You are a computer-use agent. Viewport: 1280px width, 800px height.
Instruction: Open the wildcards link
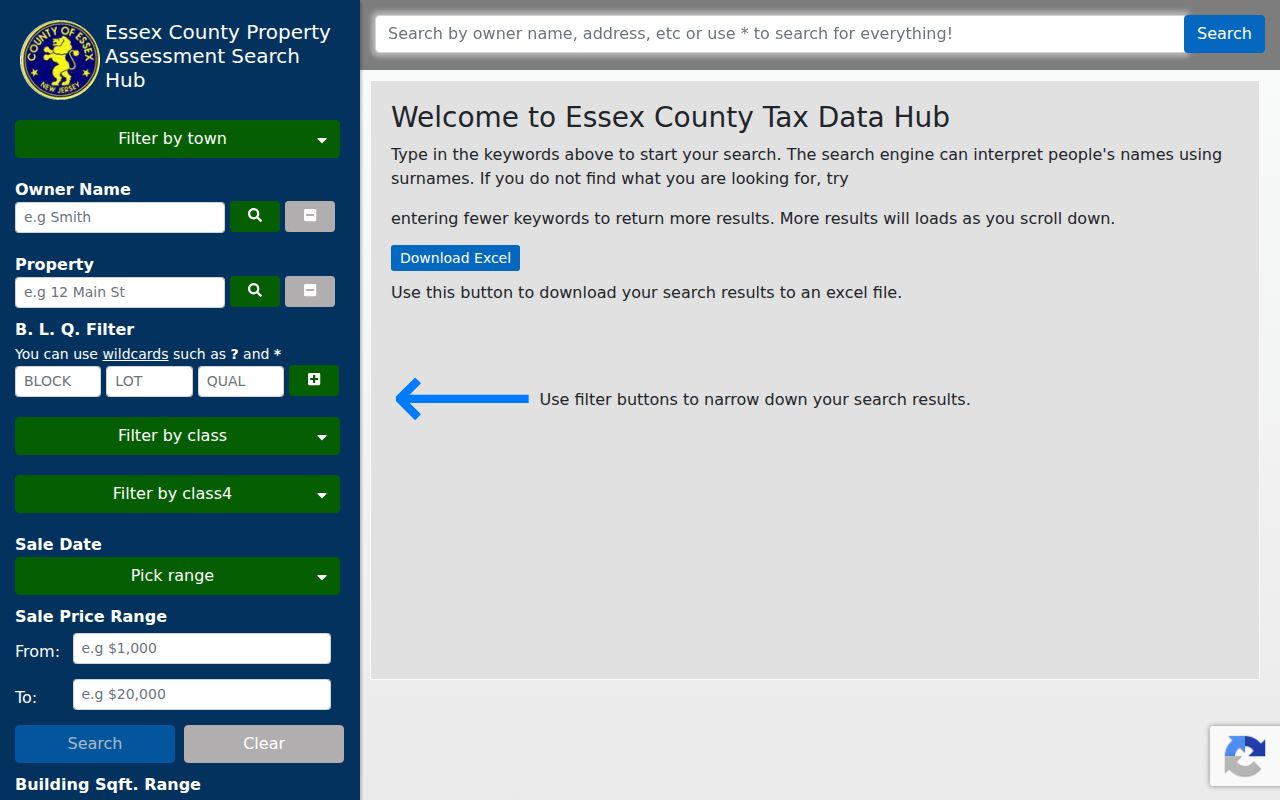click(135, 354)
